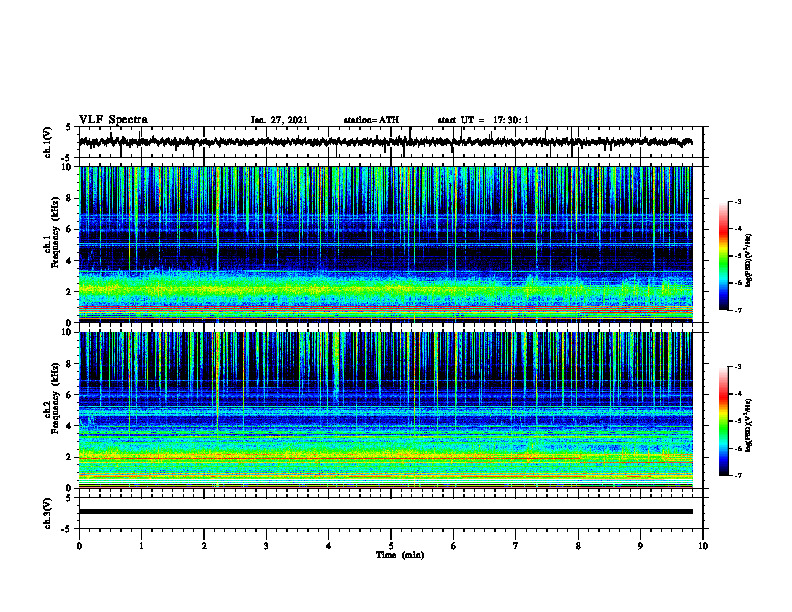This screenshot has width=792, height=612.
Task: Click the "5" tick of the ch.1(V) axis
Action: [x=70, y=127]
